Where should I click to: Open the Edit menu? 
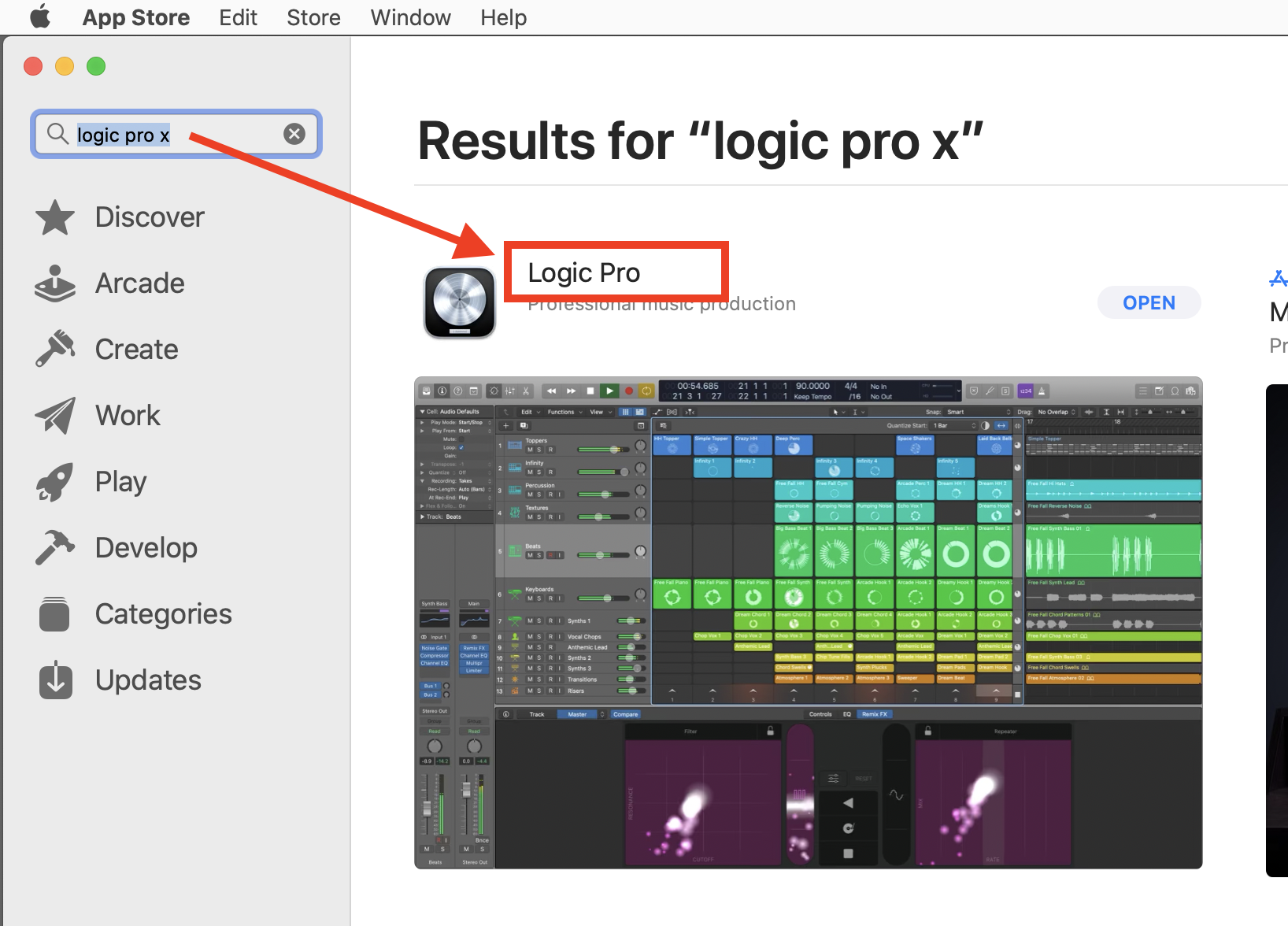238,17
